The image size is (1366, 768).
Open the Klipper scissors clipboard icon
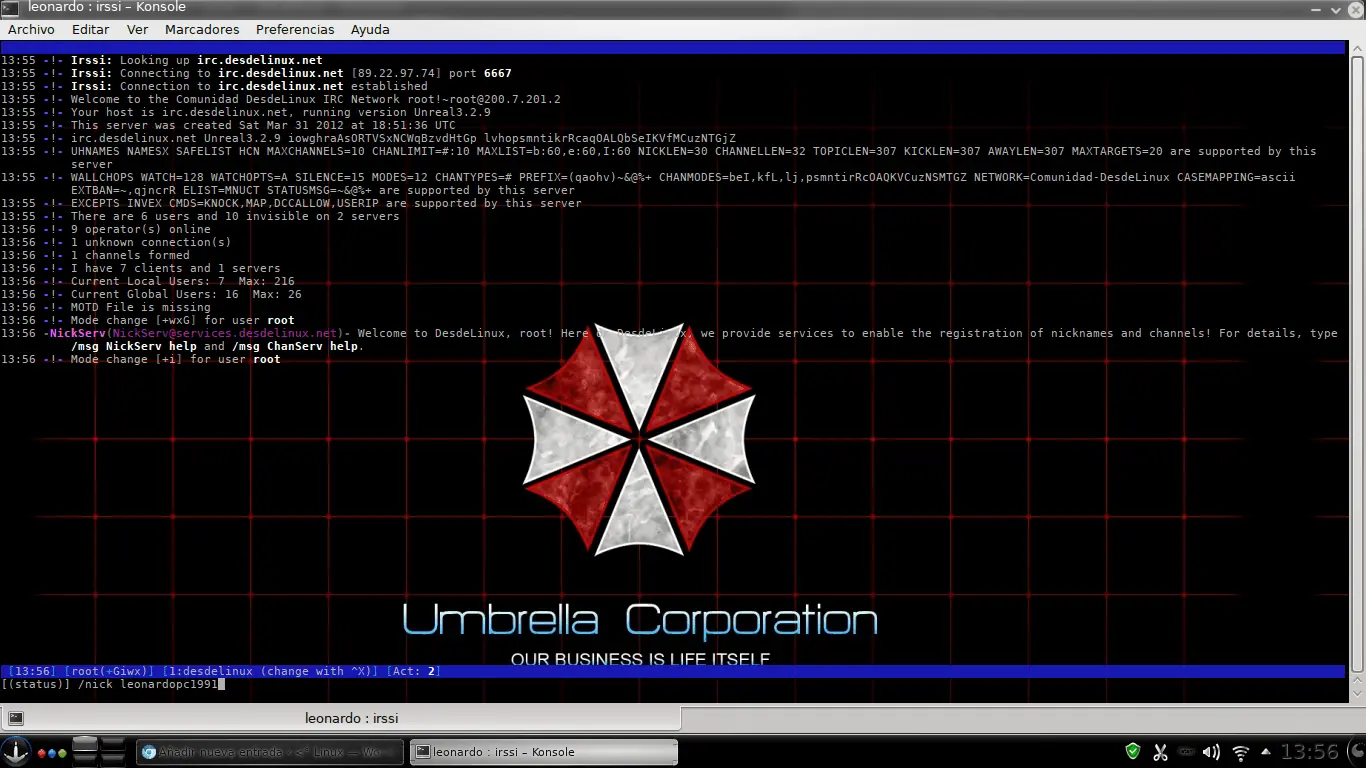pyautogui.click(x=1160, y=752)
